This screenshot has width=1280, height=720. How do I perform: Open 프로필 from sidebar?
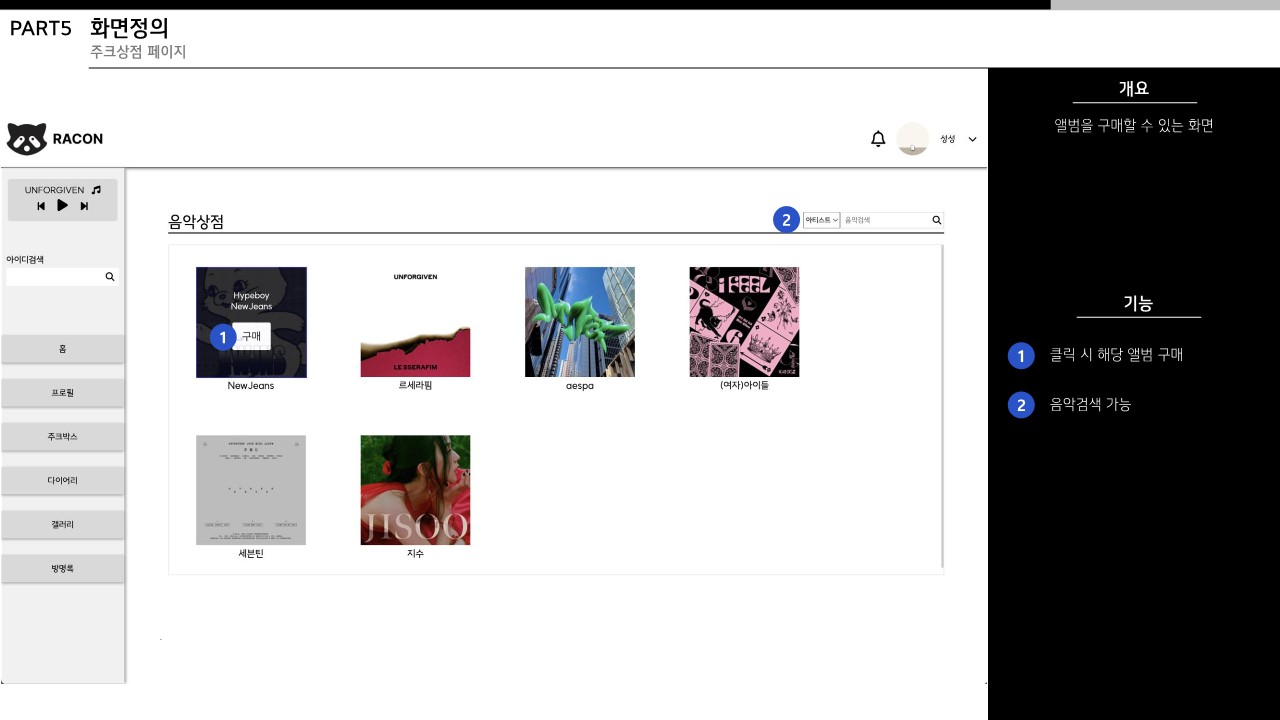click(63, 393)
